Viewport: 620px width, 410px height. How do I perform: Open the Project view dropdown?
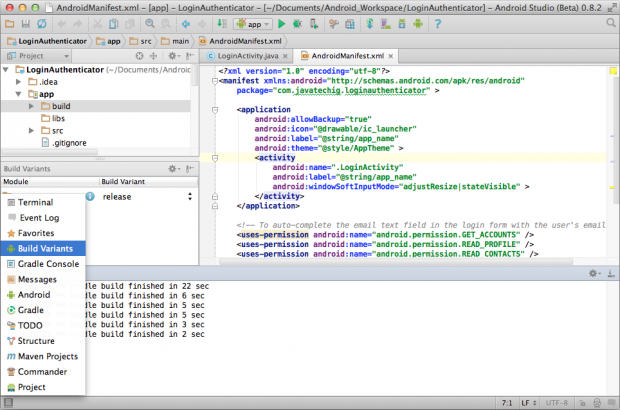(38, 56)
